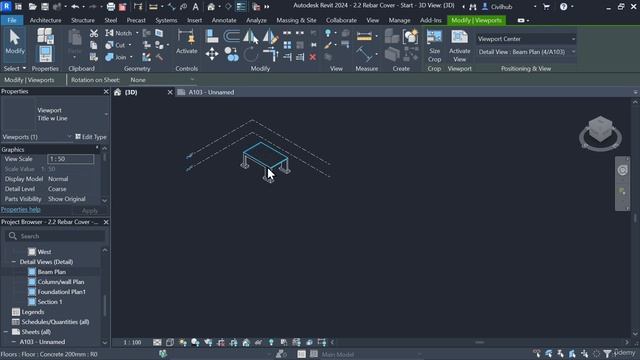Viewport: 640px width, 360px height.
Task: Open the Manage ribbon tab
Action: 399,20
